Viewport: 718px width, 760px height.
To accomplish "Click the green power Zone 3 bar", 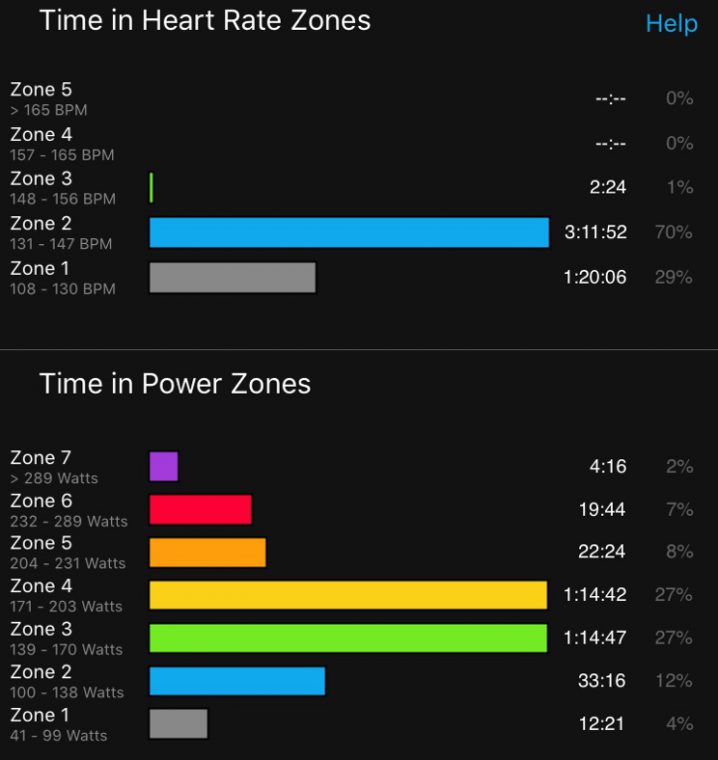I will click(348, 638).
